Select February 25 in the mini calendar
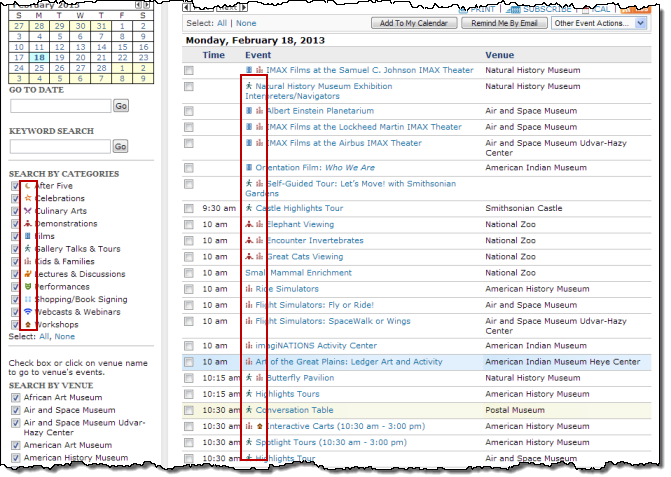The width and height of the screenshot is (671, 477). (x=39, y=68)
